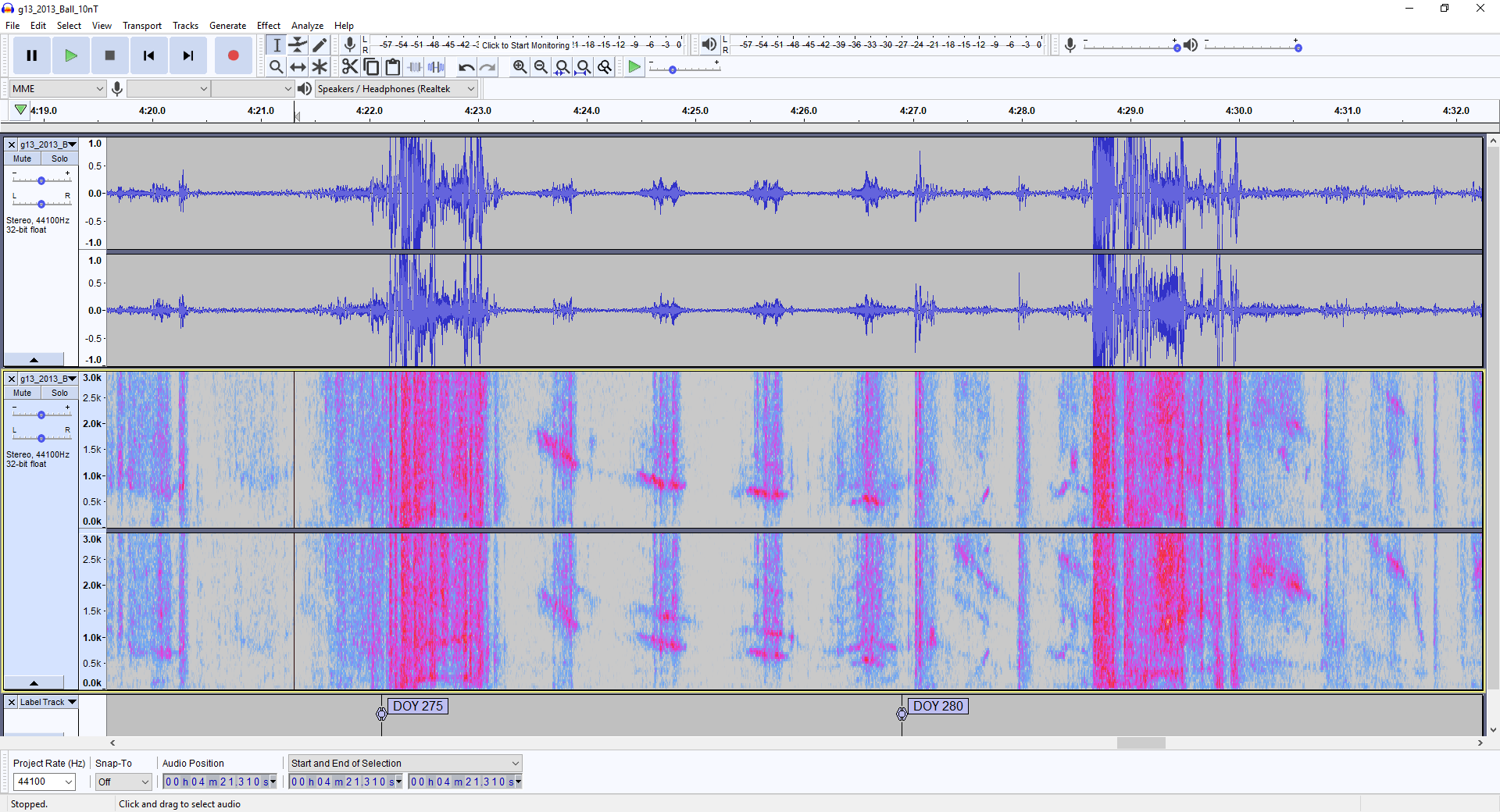Click the DOY 280 label
The width and height of the screenshot is (1500, 812).
[937, 706]
